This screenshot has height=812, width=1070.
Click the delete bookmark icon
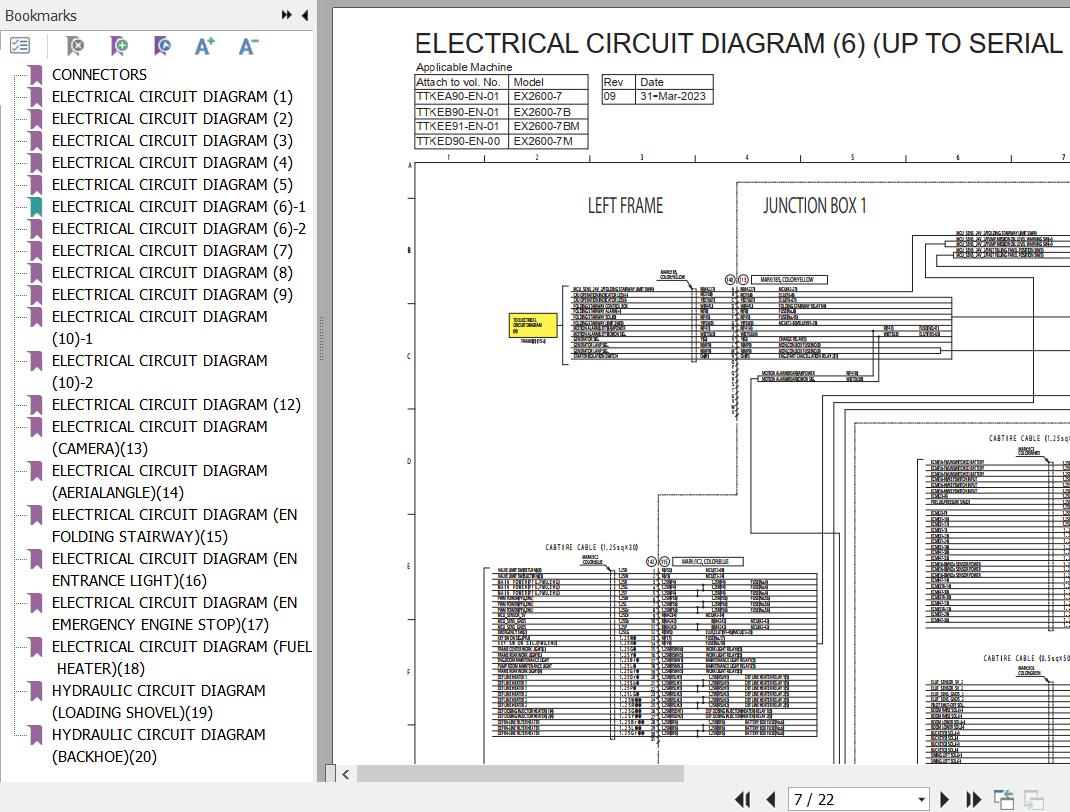74,46
